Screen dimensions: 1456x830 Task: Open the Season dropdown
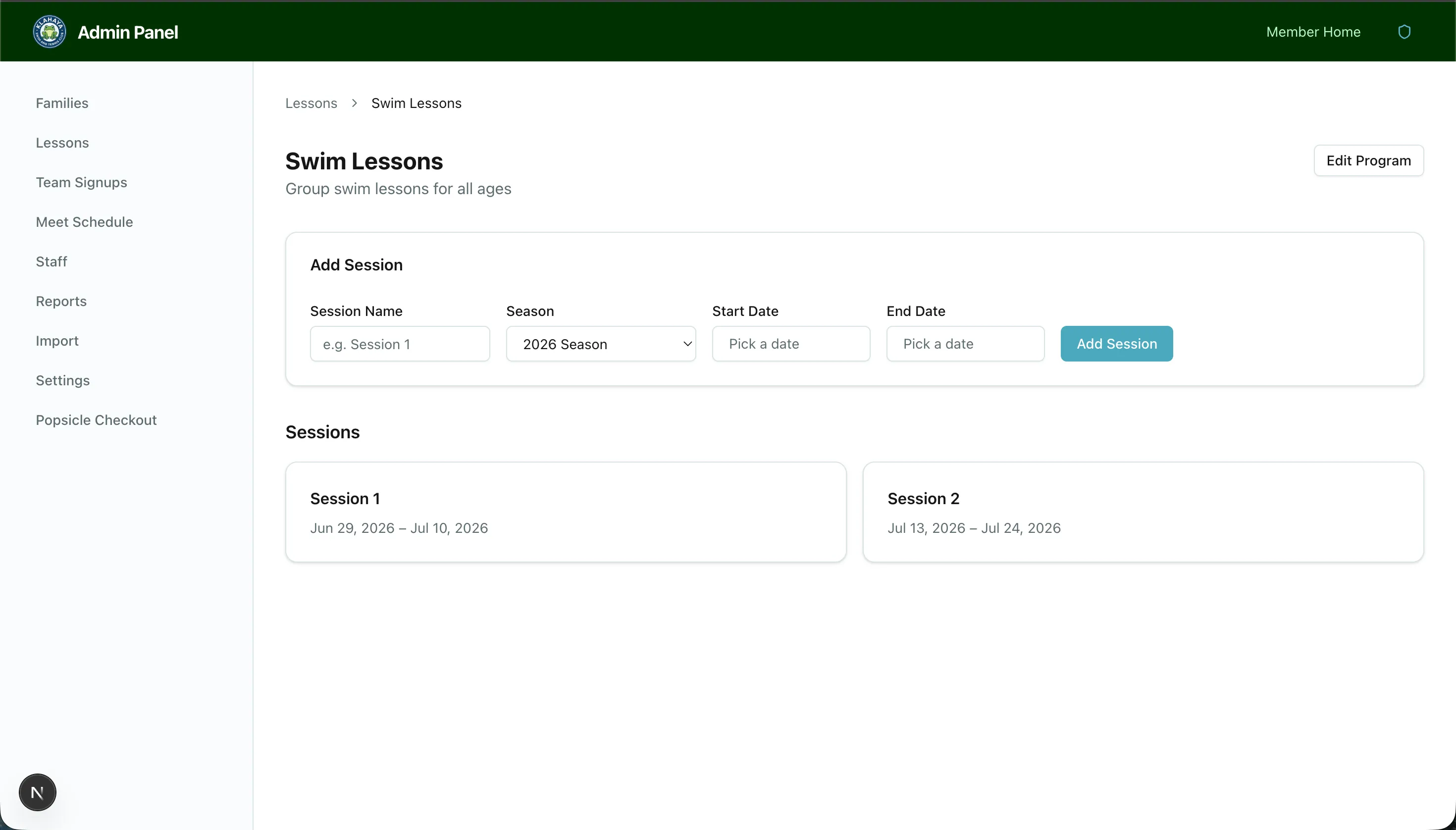601,344
